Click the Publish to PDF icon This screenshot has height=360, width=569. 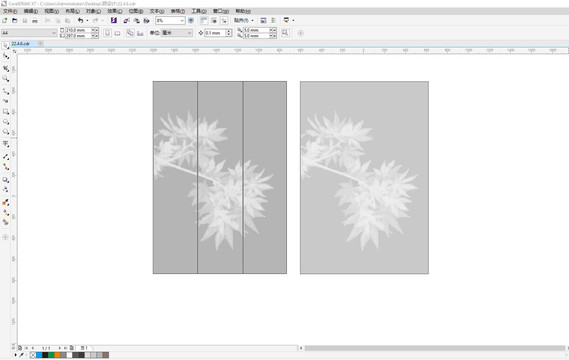(x=147, y=21)
